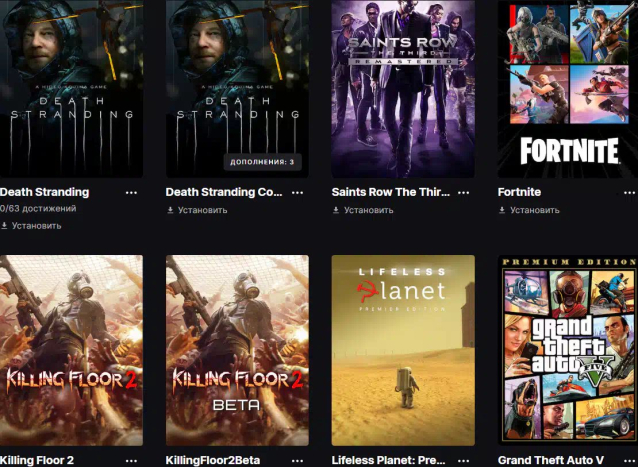Open Fortnite cover art
This screenshot has width=638, height=467.
point(568,89)
